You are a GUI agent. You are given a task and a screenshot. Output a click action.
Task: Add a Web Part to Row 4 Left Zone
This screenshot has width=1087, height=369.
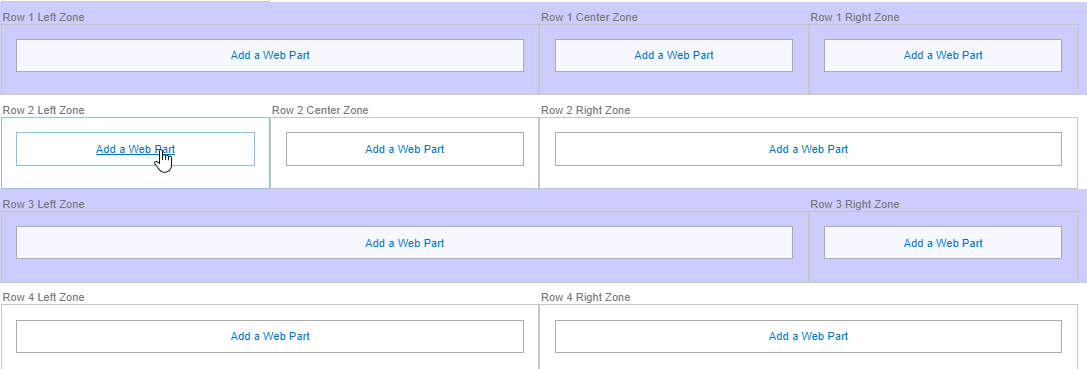point(270,336)
